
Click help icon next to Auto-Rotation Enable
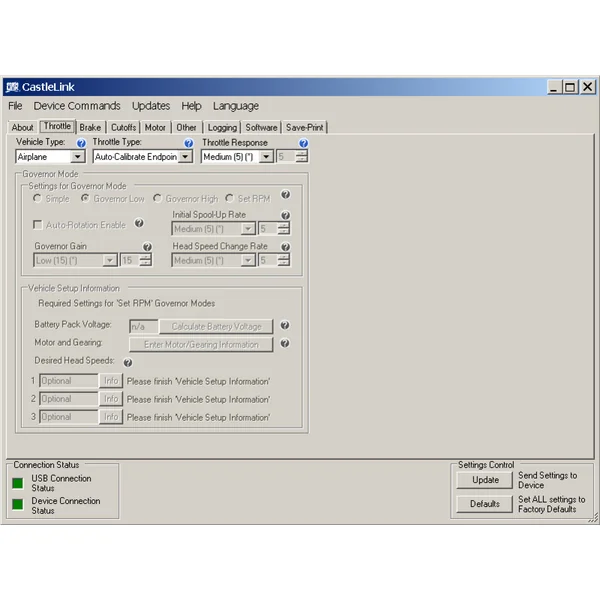[139, 224]
